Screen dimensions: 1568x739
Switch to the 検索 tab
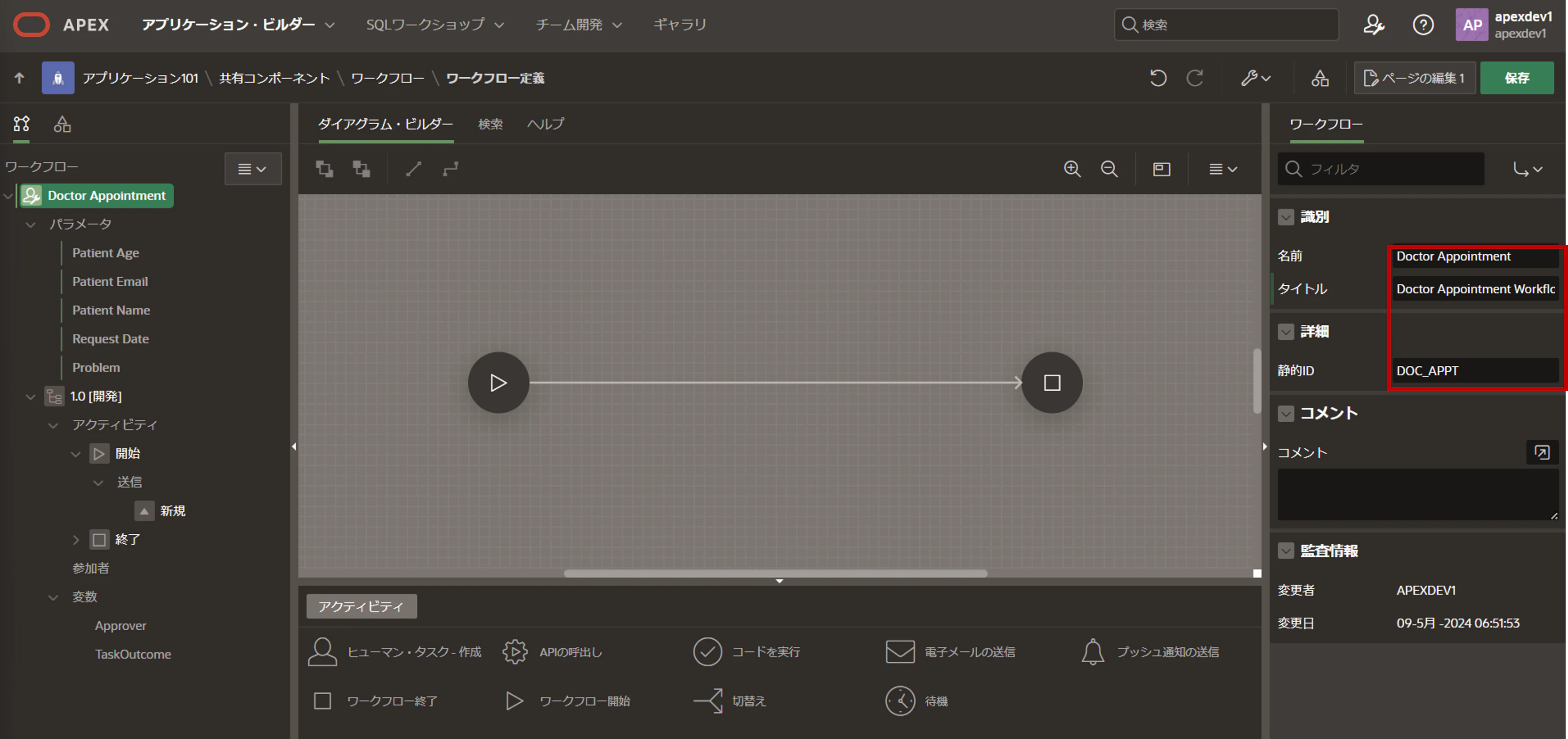coord(490,124)
